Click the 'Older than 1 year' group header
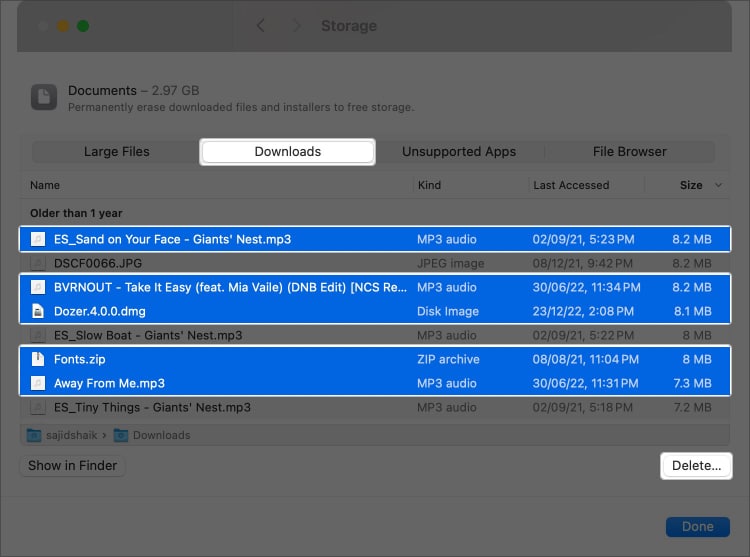 coord(76,213)
